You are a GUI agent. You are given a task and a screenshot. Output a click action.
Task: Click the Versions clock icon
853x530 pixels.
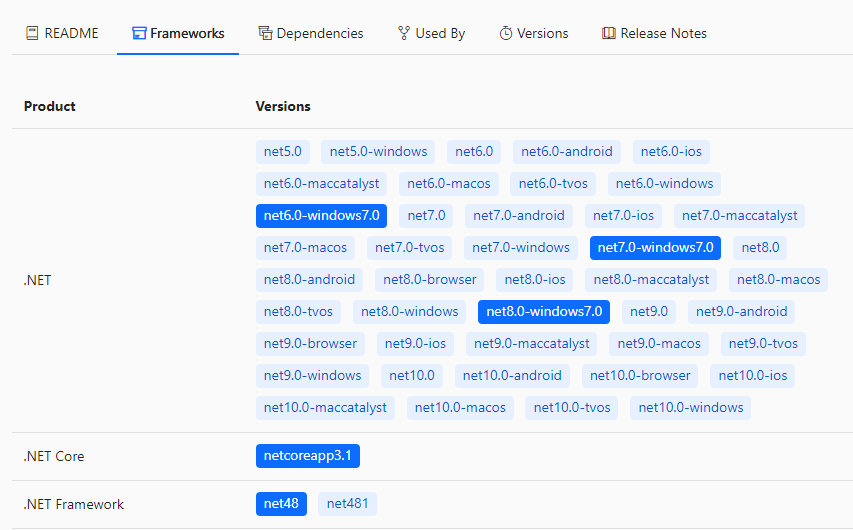point(506,33)
